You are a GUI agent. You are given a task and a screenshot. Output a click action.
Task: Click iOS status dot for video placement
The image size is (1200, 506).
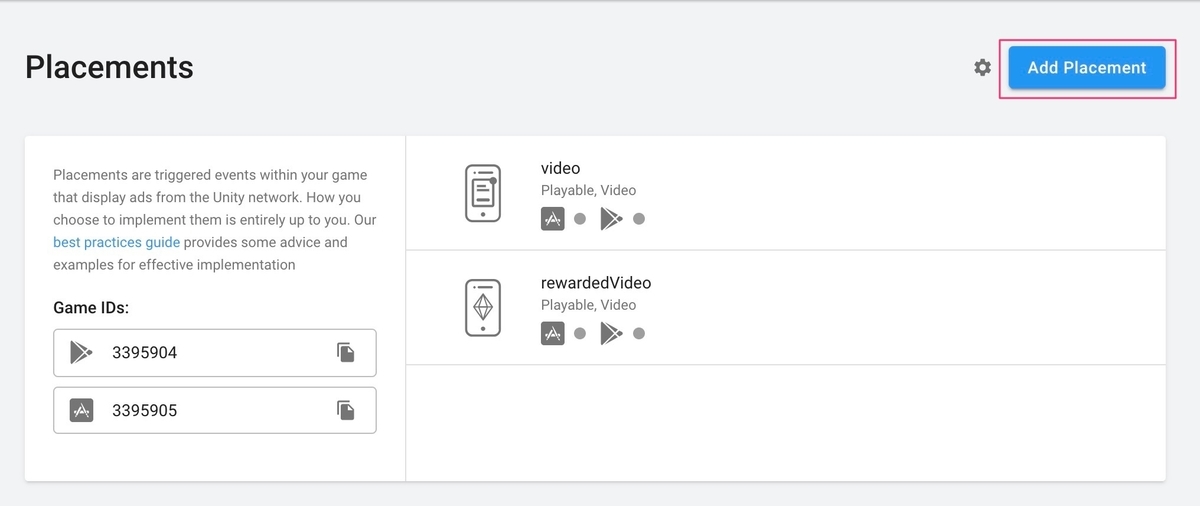pos(580,219)
